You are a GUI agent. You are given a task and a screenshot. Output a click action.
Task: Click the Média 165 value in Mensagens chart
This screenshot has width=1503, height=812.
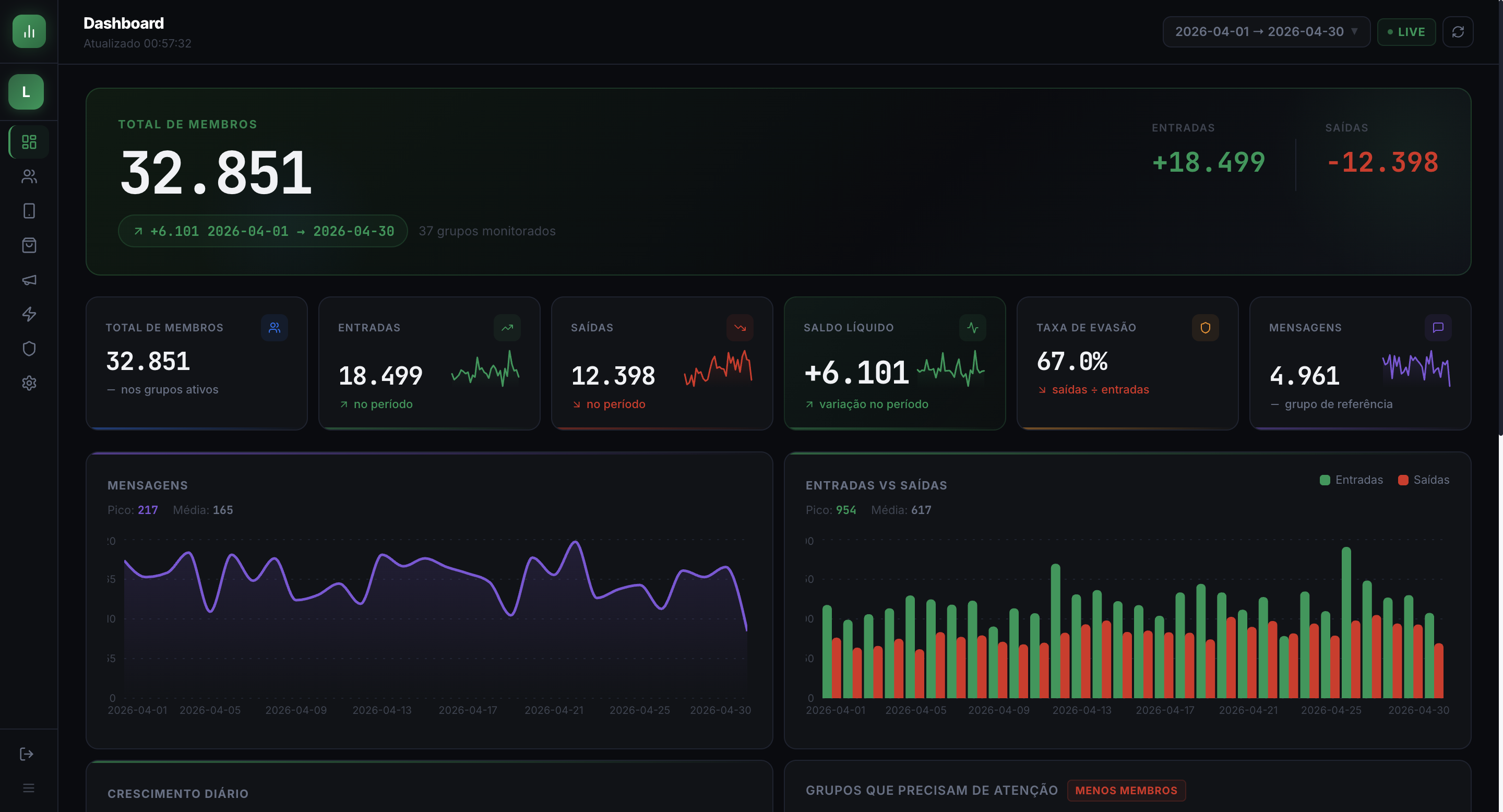223,510
